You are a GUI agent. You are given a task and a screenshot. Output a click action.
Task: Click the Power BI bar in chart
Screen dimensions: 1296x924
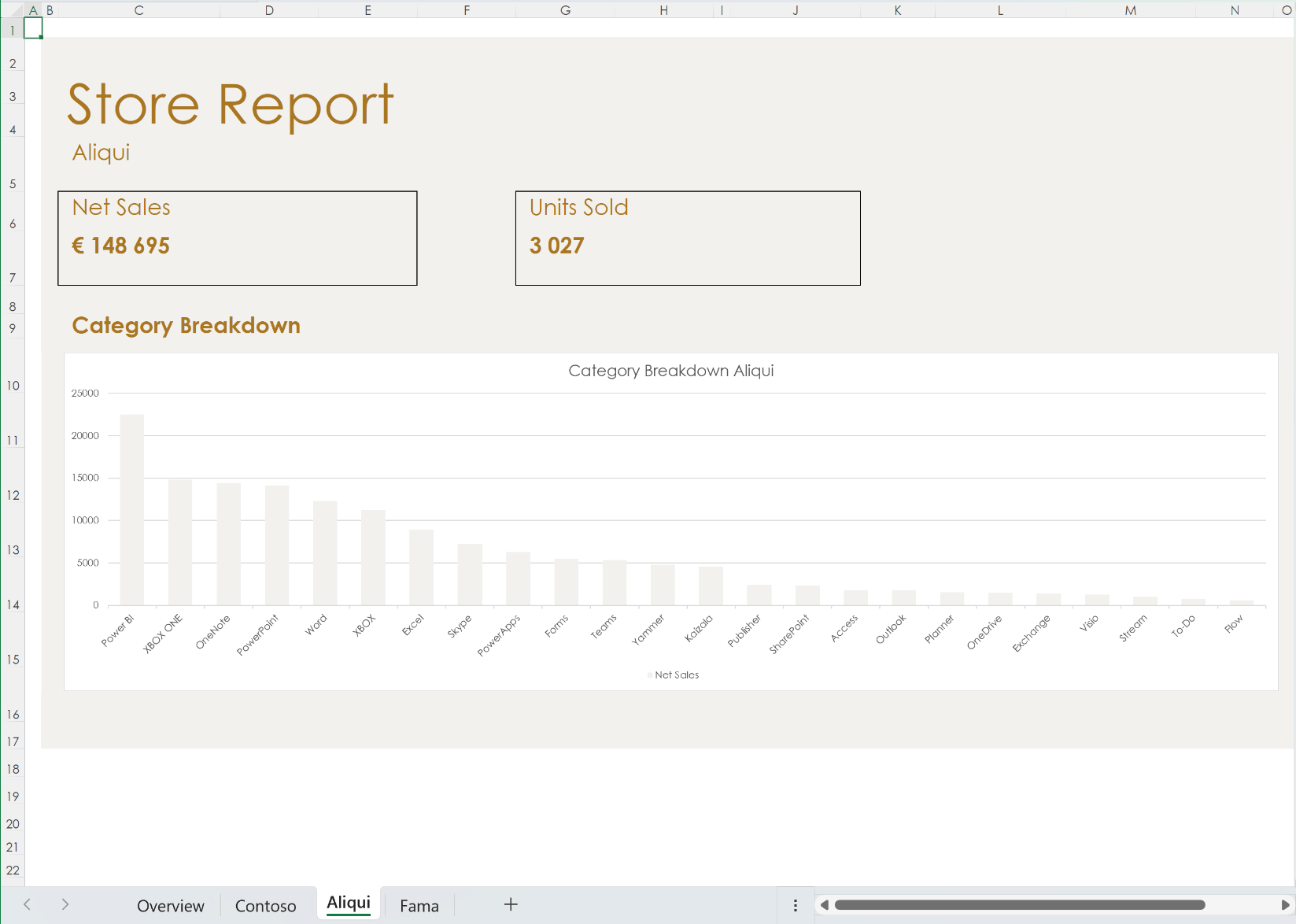[131, 510]
